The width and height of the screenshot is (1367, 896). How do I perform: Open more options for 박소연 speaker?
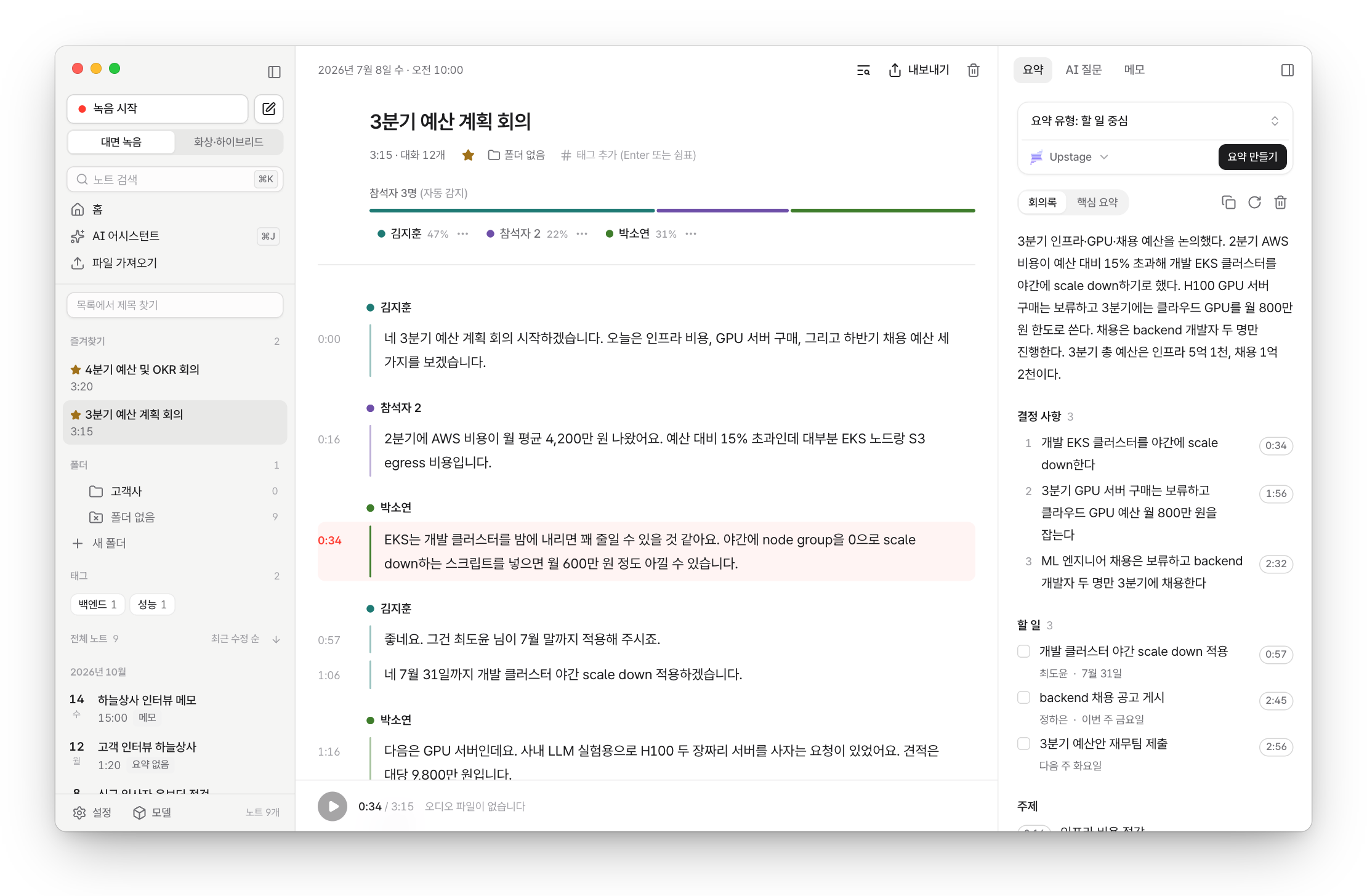[691, 234]
